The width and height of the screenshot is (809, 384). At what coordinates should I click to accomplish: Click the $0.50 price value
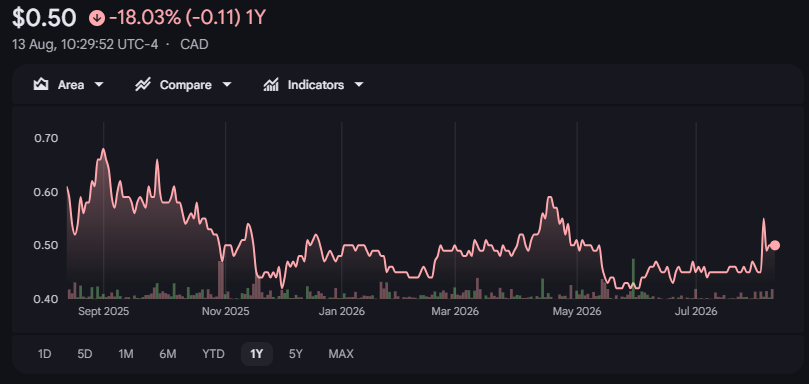[x=44, y=19]
